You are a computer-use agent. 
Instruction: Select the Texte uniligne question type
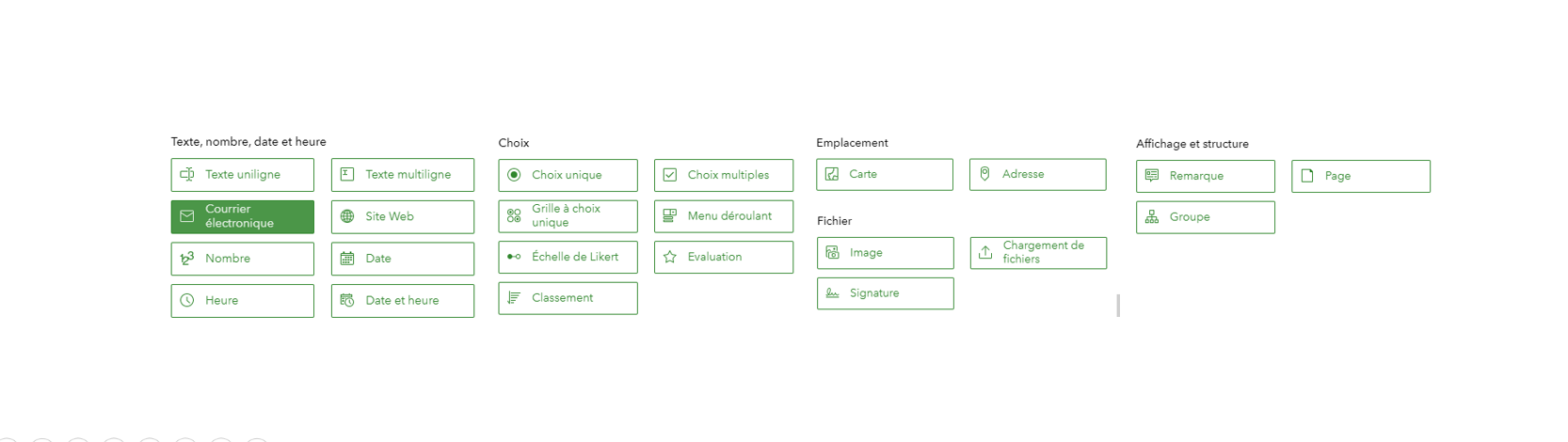coord(242,175)
